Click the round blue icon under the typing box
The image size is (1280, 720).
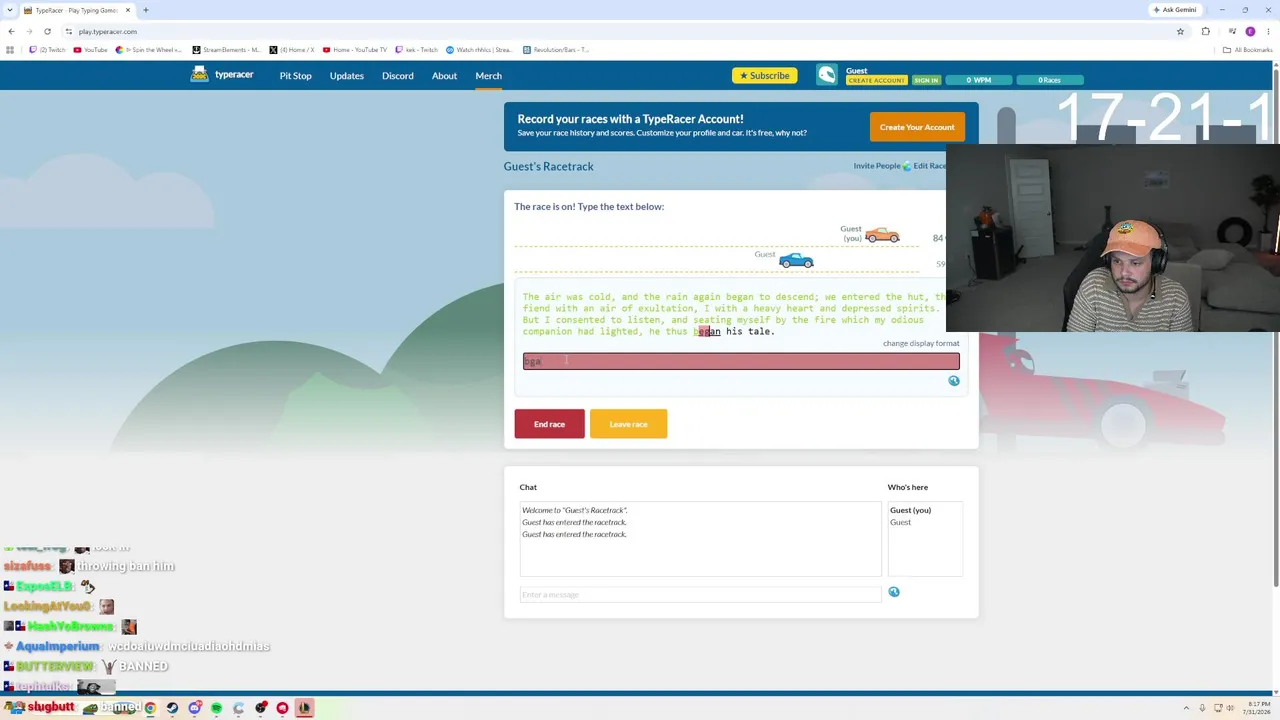click(953, 381)
